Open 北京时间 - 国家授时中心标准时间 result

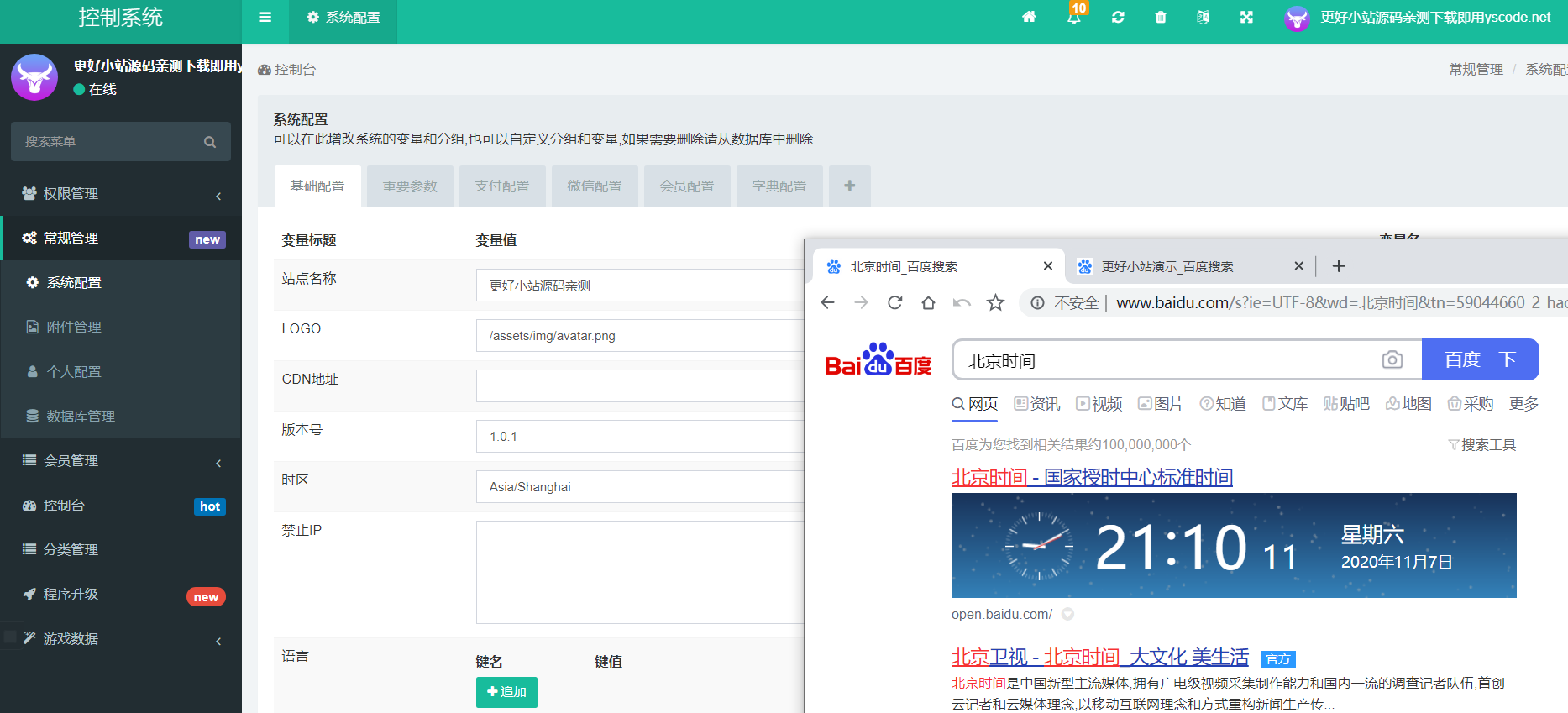[1092, 477]
